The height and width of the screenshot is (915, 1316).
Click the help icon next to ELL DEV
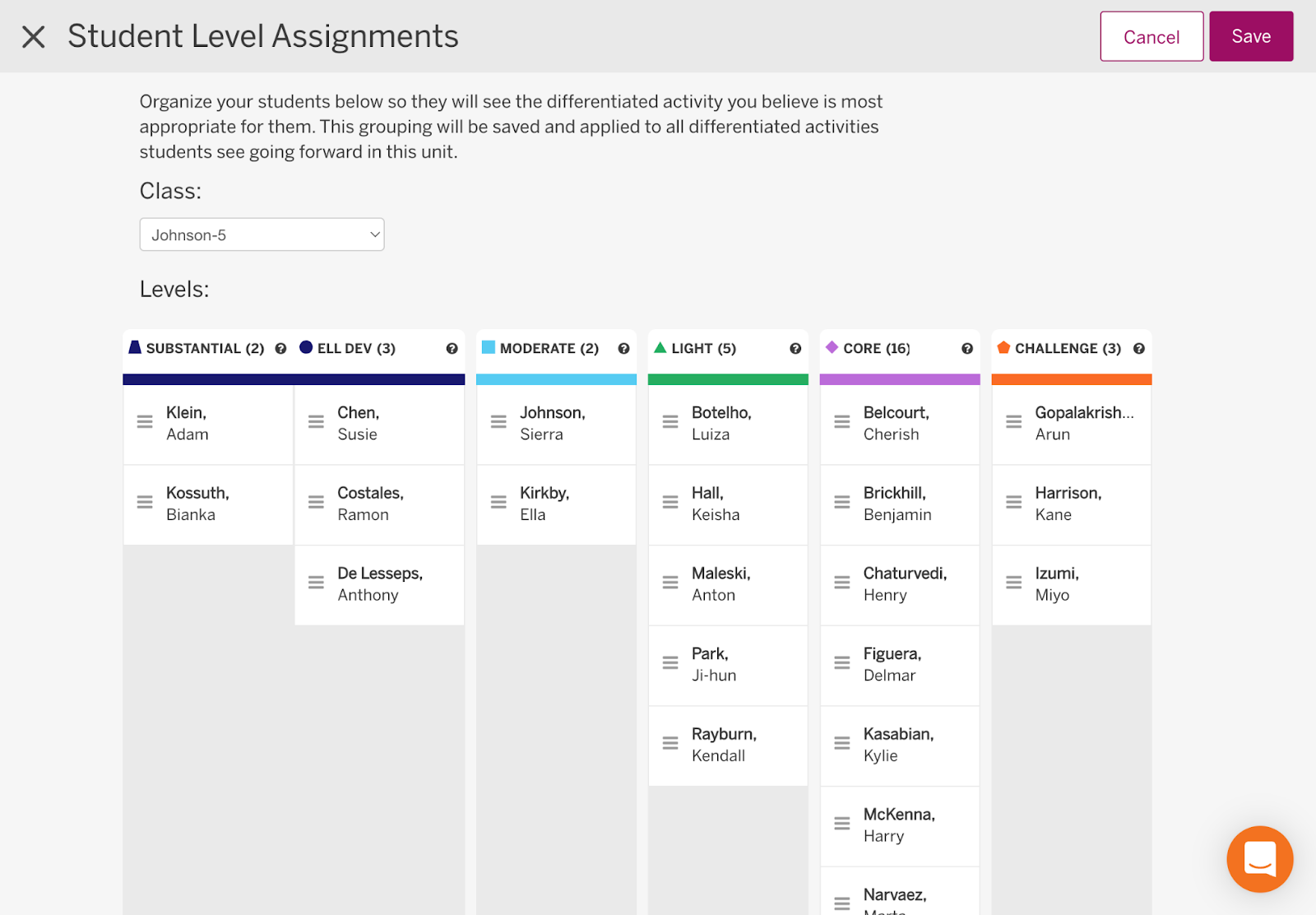click(452, 347)
